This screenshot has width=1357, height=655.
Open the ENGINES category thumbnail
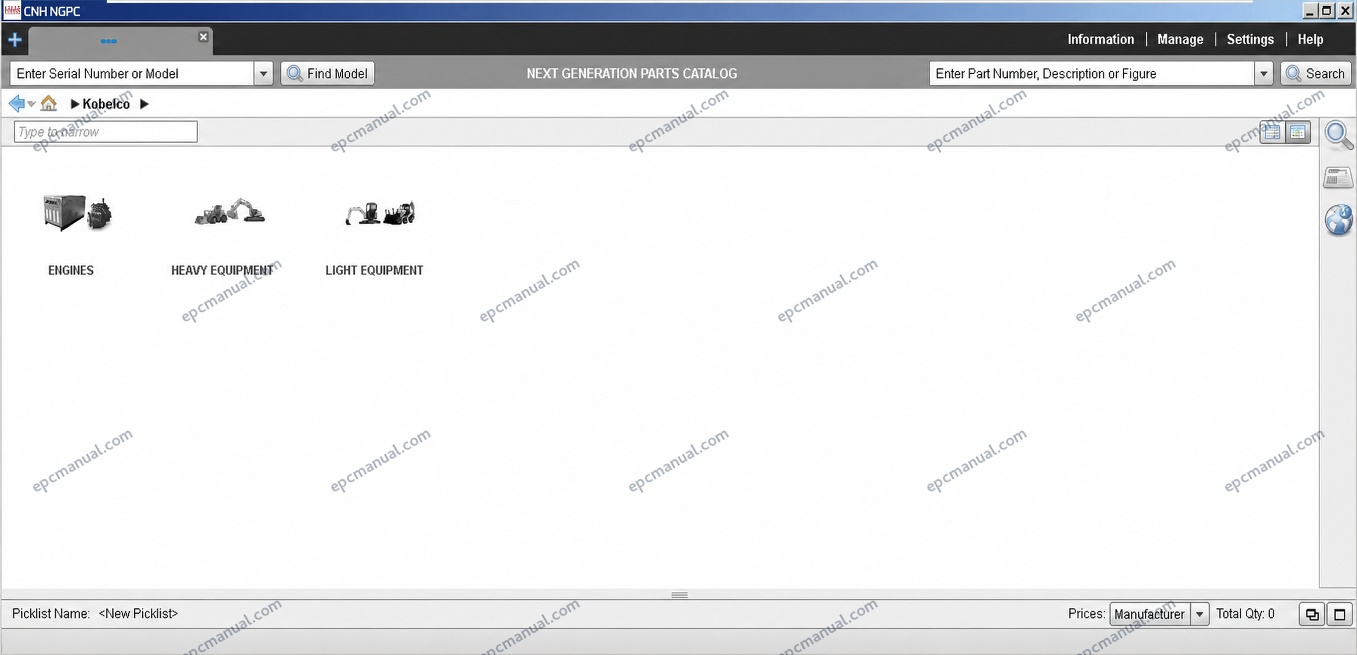tap(77, 212)
